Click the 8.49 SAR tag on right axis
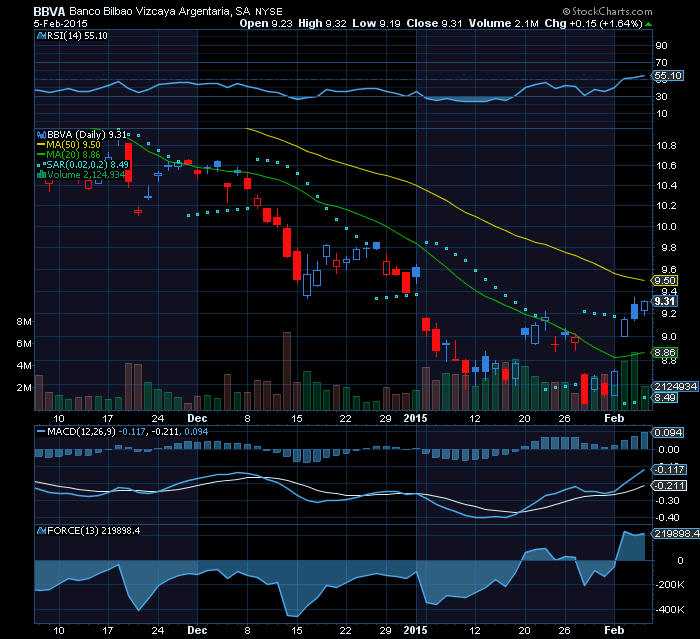Screen dimensions: 700x639 pyautogui.click(x=665, y=397)
